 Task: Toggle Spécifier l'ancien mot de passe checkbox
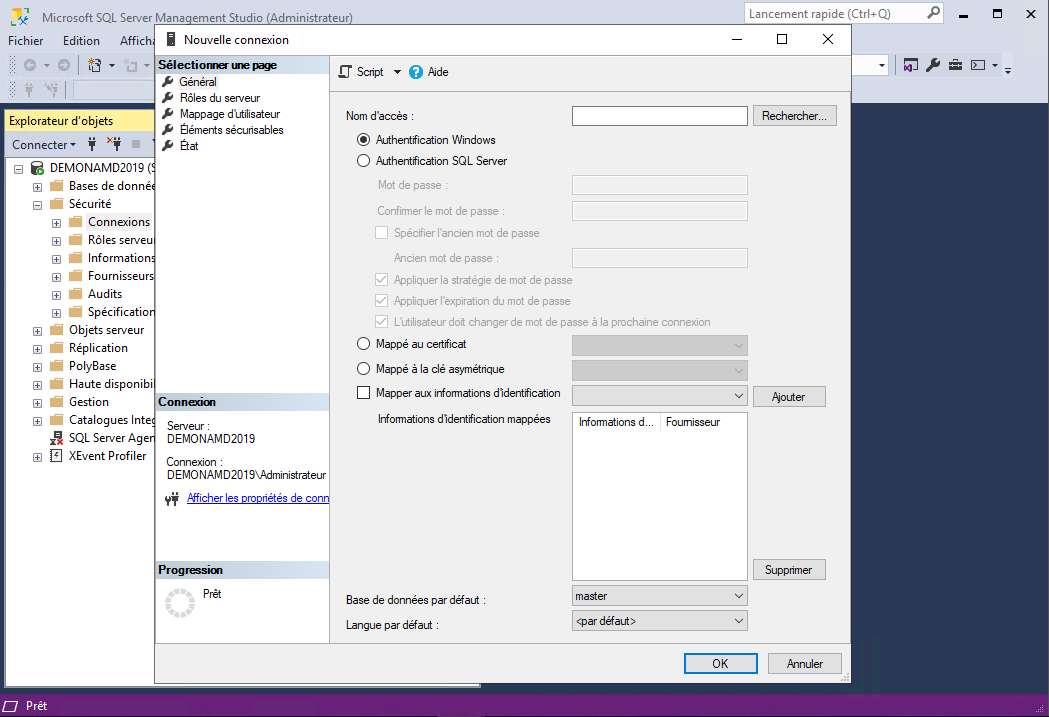click(x=381, y=233)
